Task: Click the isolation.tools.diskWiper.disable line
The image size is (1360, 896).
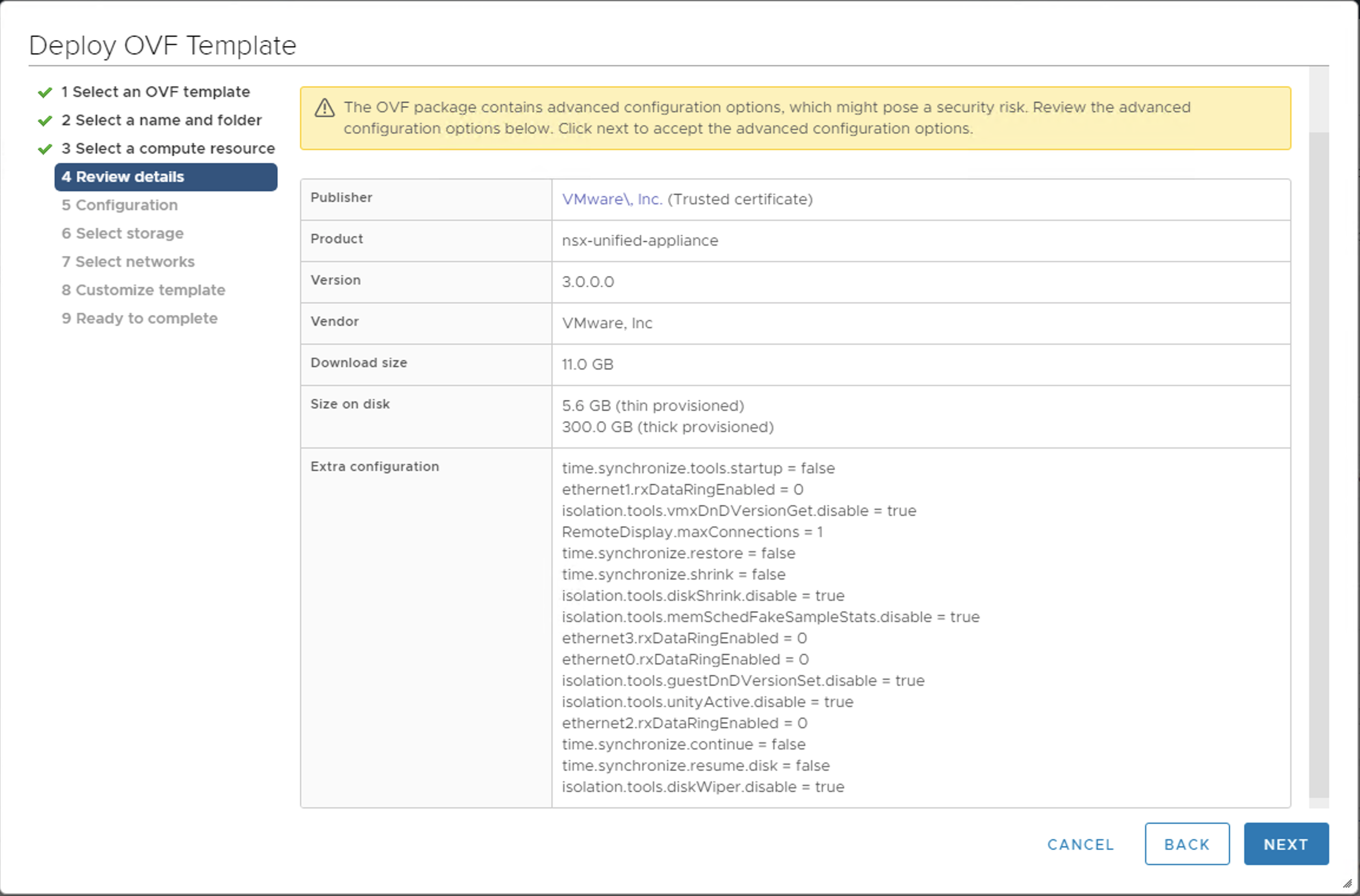Action: pos(703,787)
